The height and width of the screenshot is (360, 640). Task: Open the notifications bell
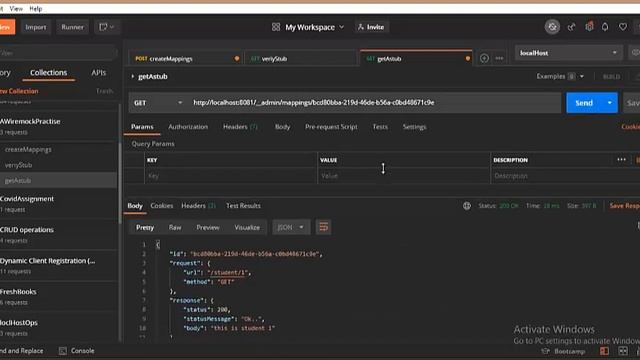[x=605, y=27]
